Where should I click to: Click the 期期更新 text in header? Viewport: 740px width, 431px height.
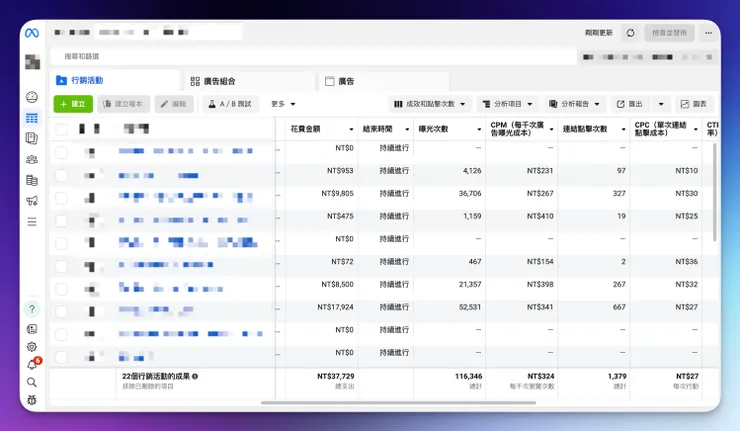pyautogui.click(x=598, y=33)
